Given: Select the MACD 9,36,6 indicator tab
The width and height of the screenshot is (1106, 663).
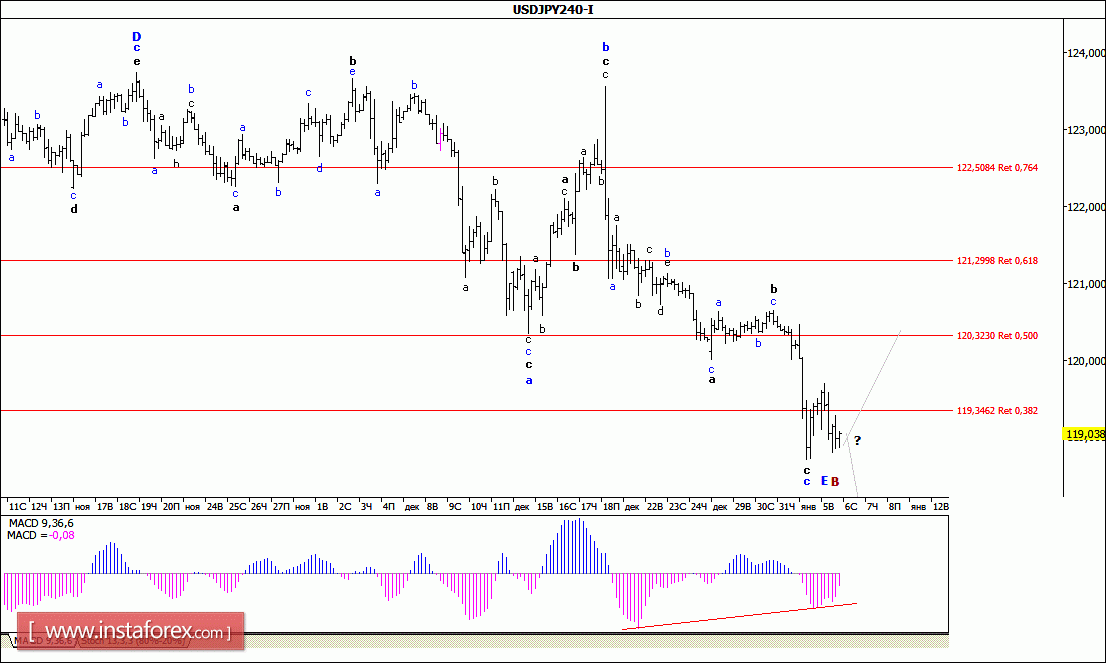Looking at the screenshot, I should pos(44,641).
